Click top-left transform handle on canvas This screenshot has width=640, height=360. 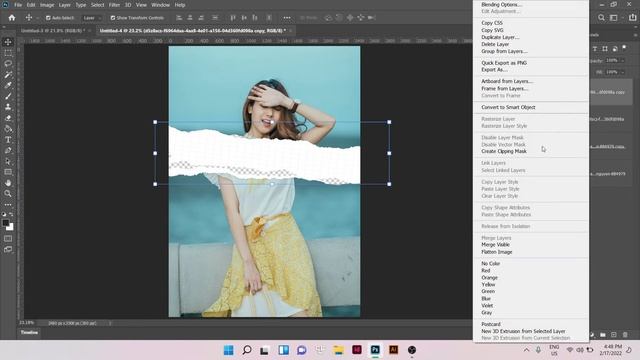[155, 122]
